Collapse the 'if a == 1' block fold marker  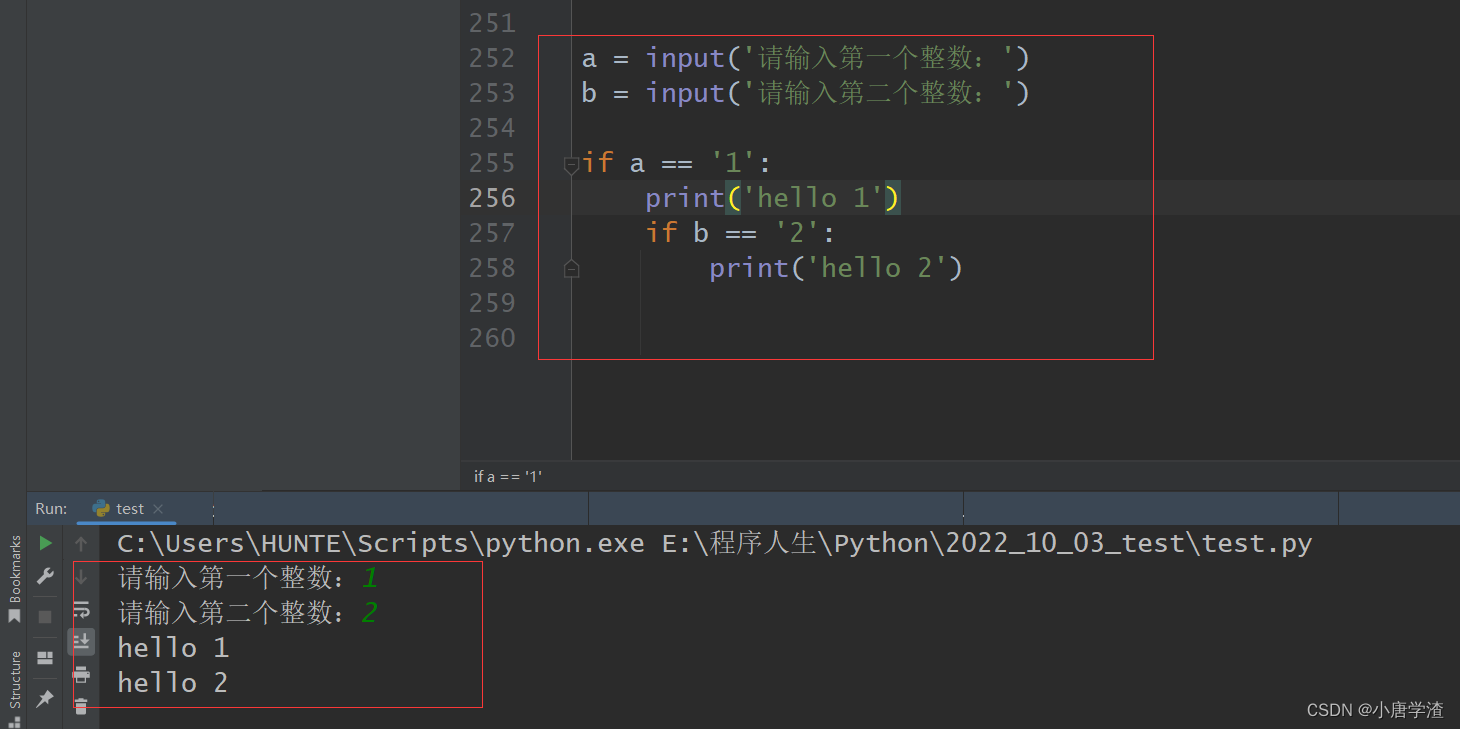coord(571,164)
